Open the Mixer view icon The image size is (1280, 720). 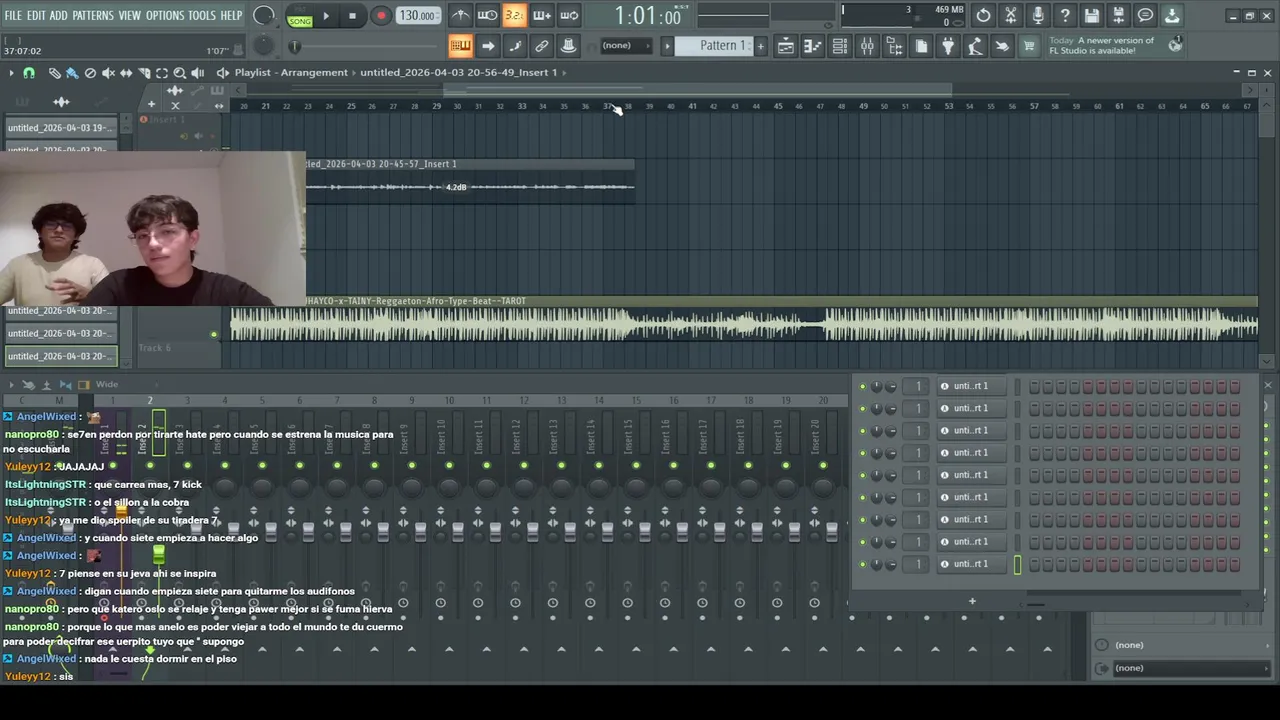coord(867,46)
